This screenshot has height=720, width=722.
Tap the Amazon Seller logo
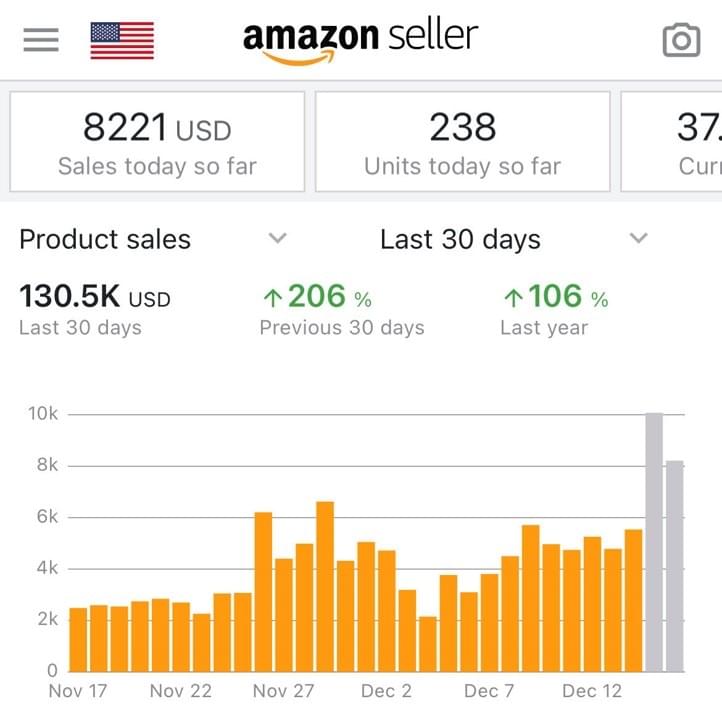[360, 40]
